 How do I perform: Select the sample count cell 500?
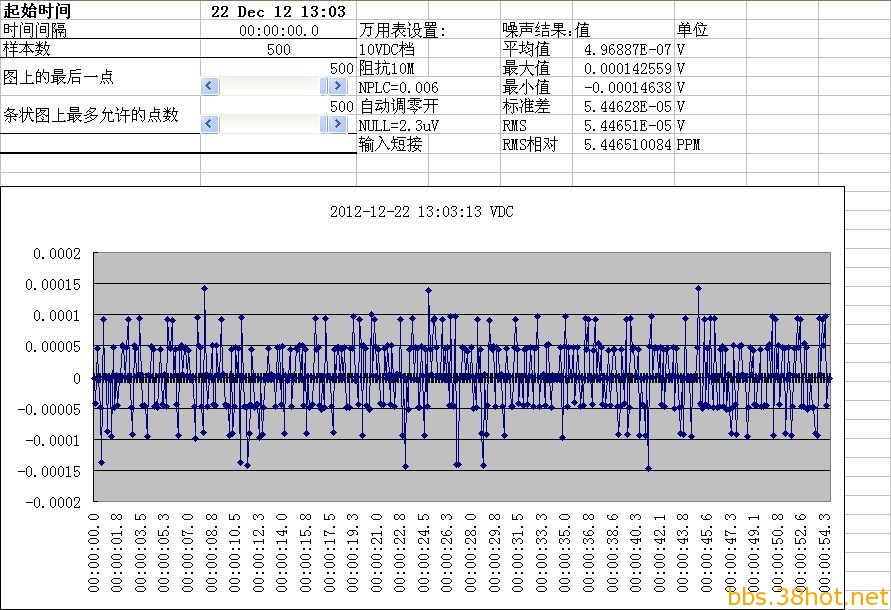tap(278, 49)
